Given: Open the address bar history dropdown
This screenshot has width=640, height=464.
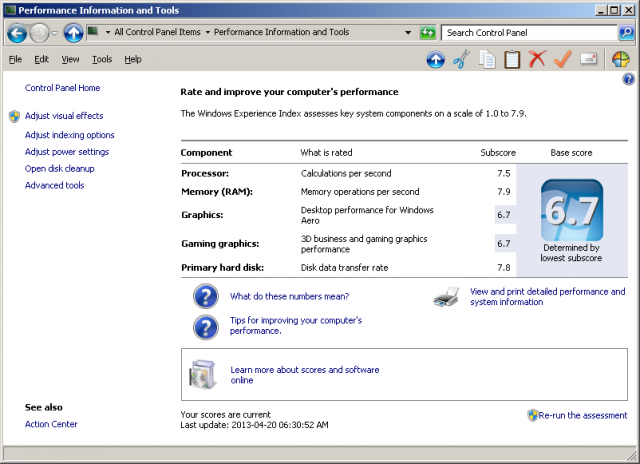Looking at the screenshot, I should click(x=408, y=33).
